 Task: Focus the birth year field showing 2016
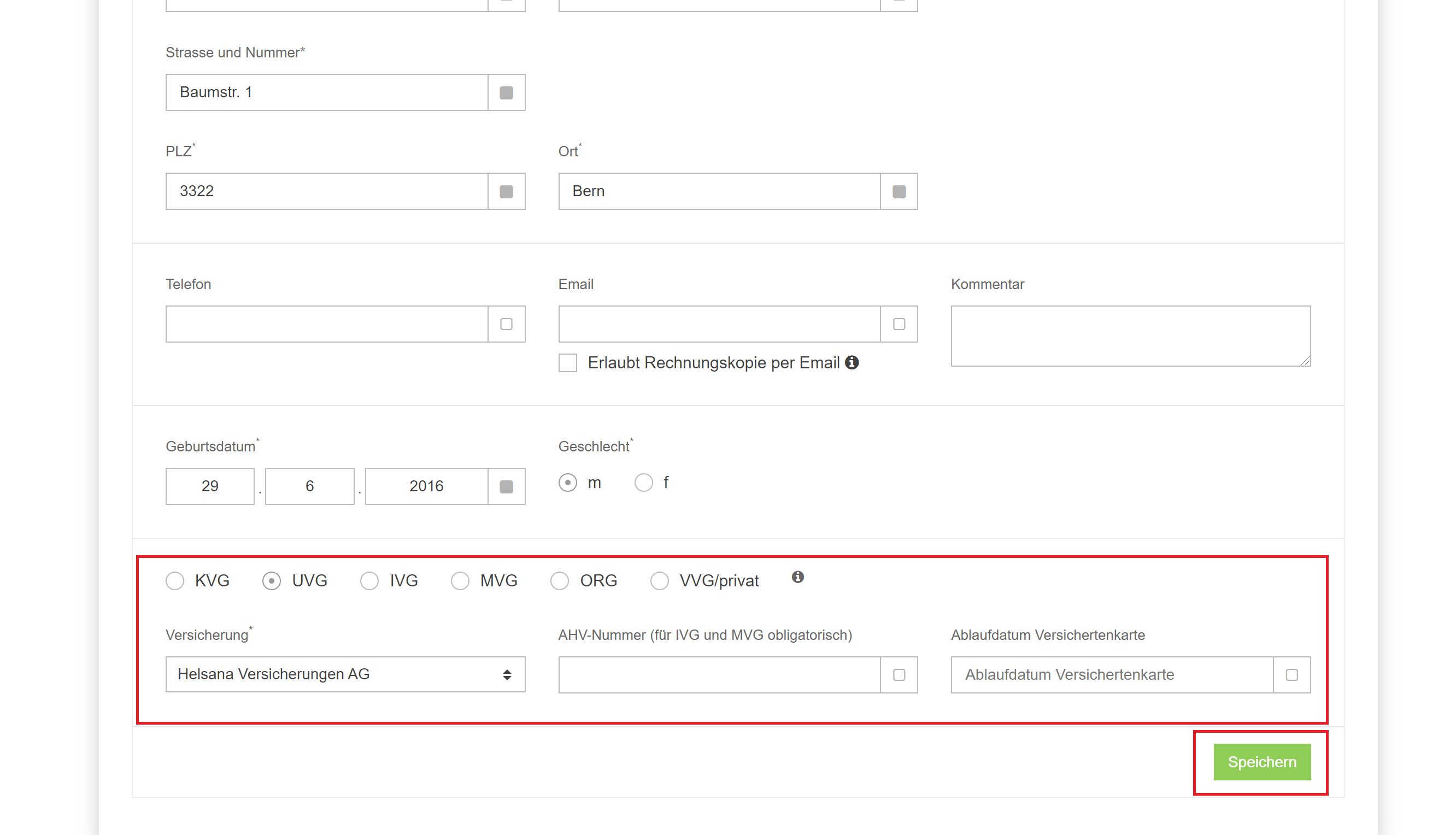point(427,486)
